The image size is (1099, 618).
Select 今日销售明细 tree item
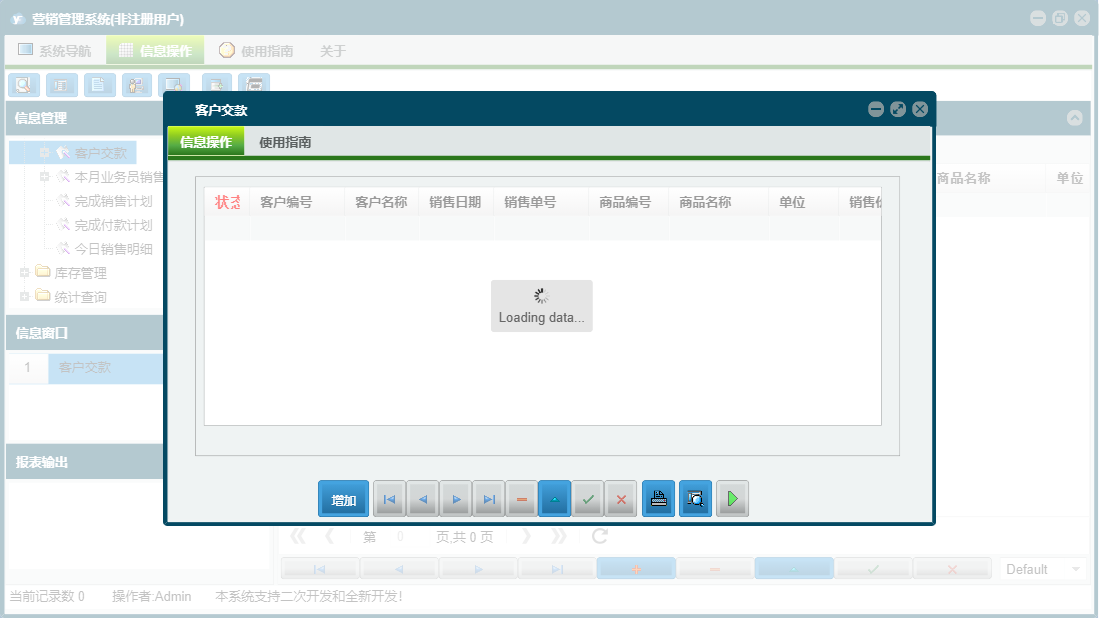[x=113, y=249]
